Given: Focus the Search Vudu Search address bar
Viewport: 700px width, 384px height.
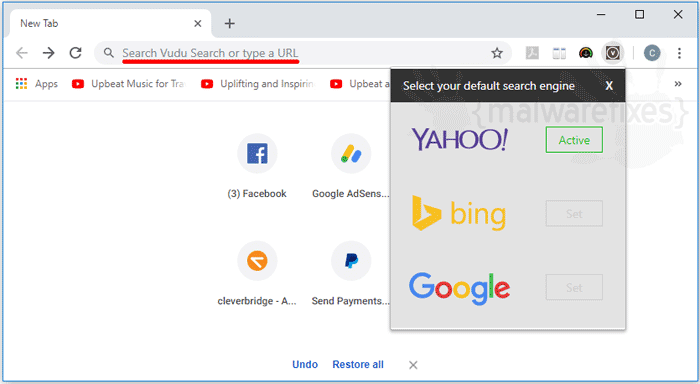Looking at the screenshot, I should pos(302,53).
